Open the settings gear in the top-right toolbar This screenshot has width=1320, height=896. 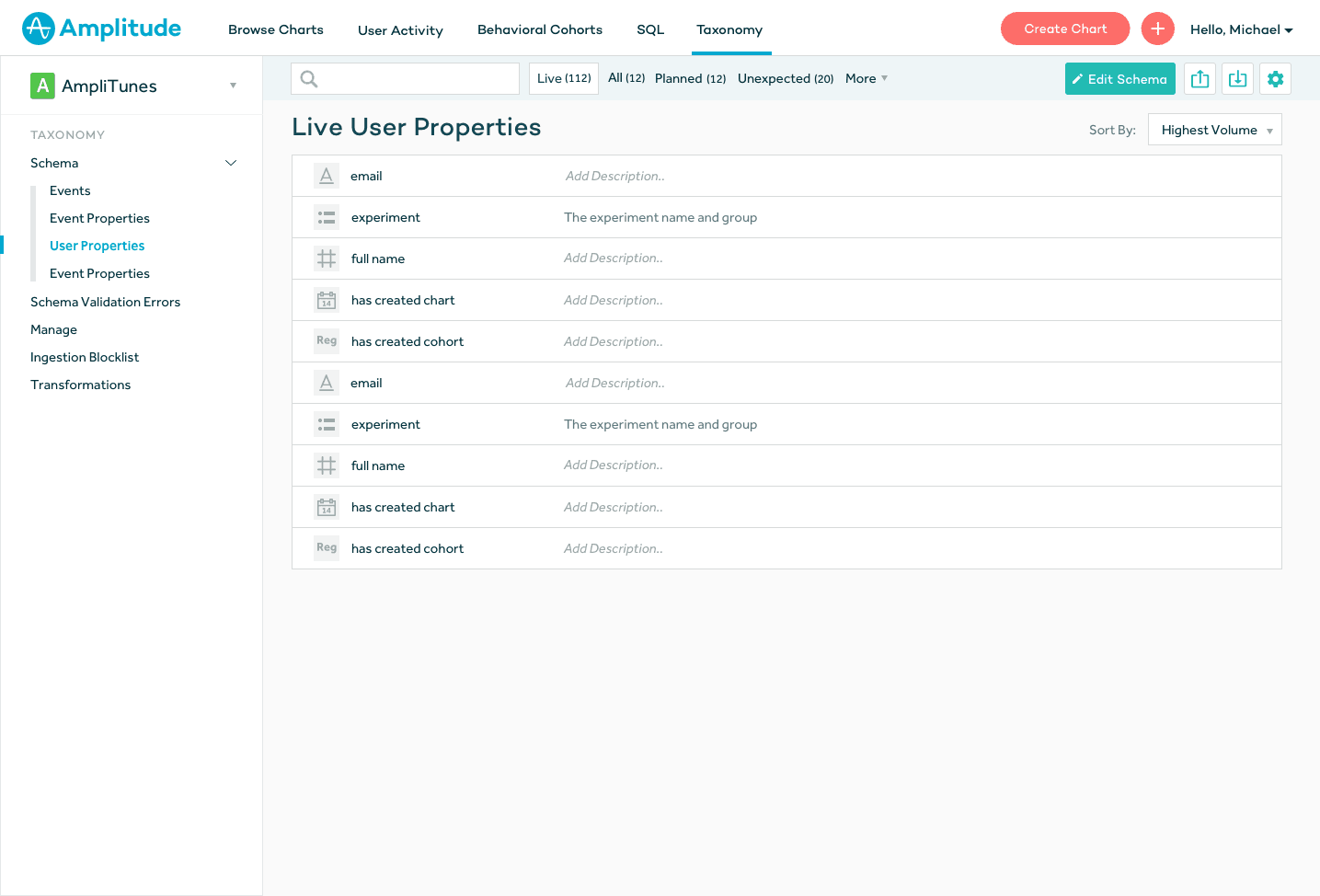(x=1275, y=78)
